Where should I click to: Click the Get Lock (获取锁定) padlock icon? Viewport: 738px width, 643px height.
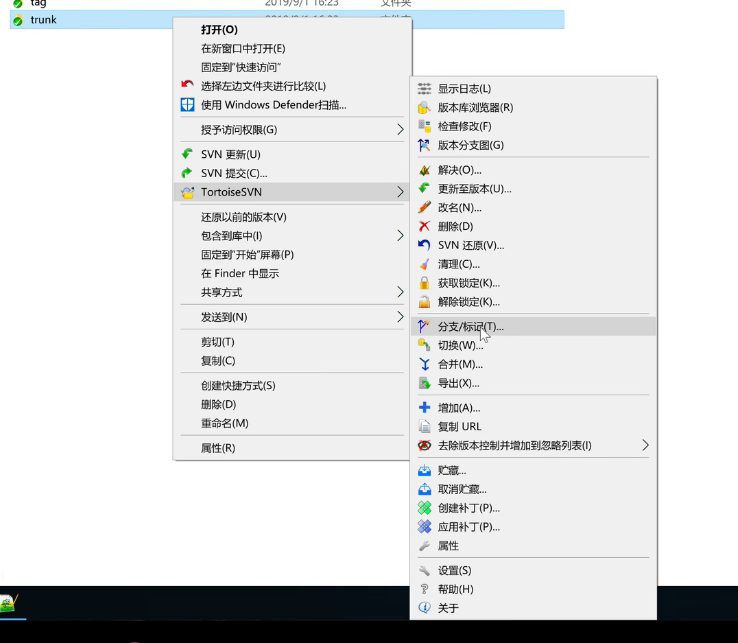pos(424,283)
